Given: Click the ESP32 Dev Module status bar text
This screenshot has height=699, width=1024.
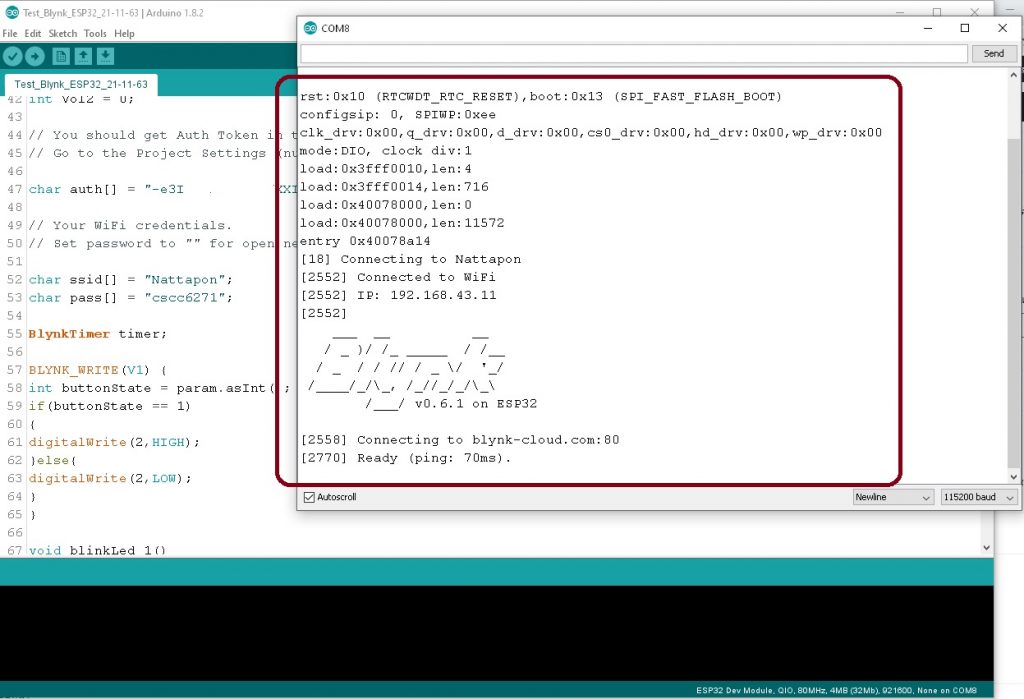Looking at the screenshot, I should (837, 691).
